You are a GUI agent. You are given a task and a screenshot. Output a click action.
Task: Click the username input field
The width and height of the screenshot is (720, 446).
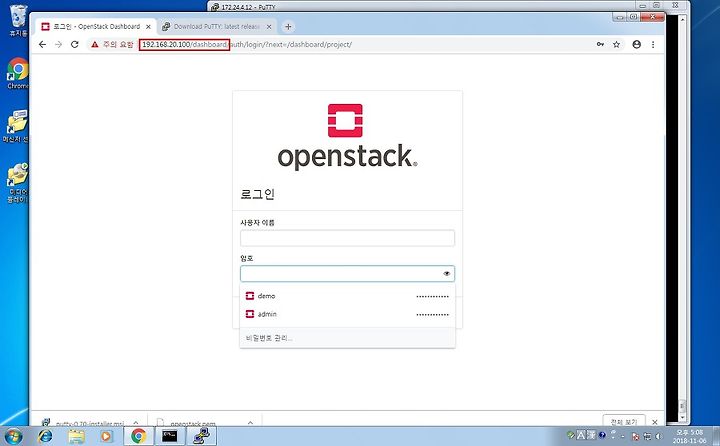[347, 238]
